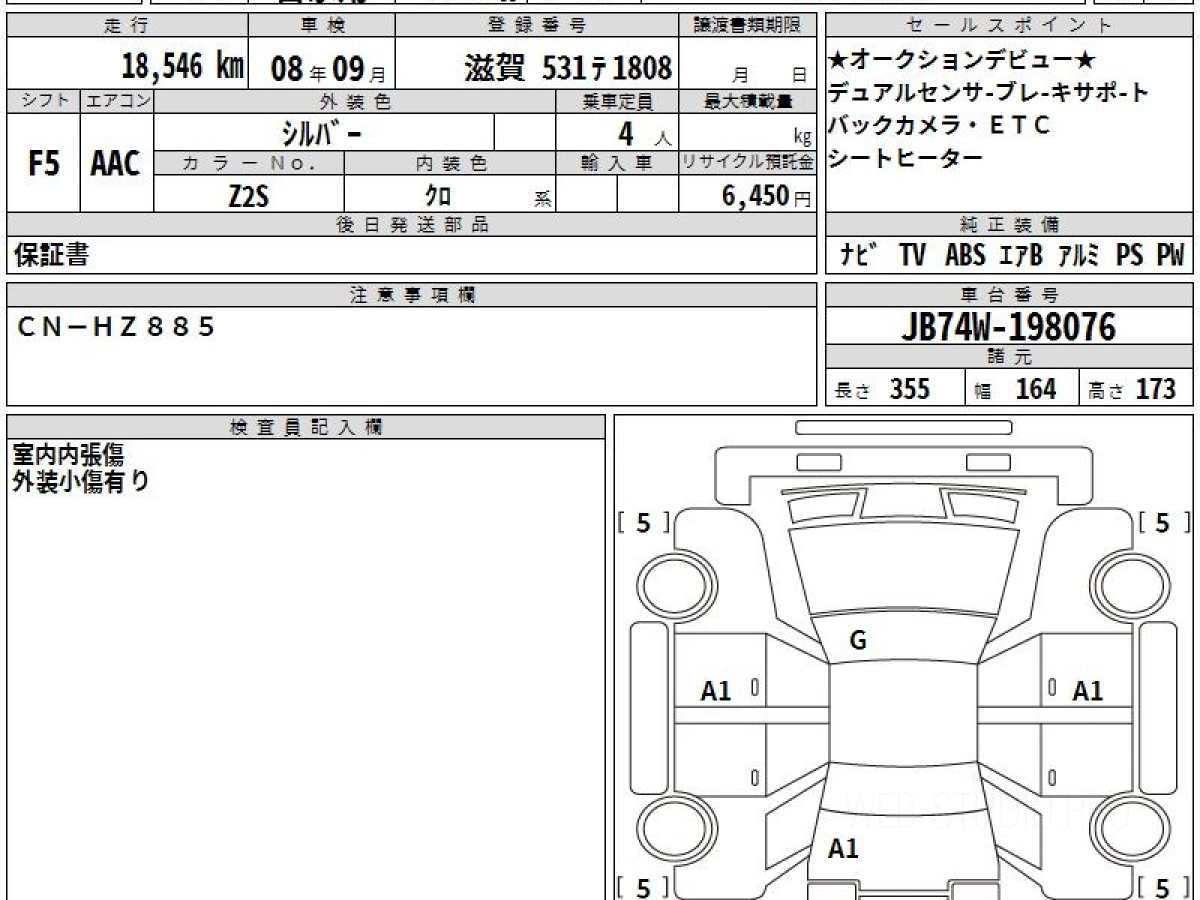Click the G mark on the windshield
1200x900 pixels.
857,642
